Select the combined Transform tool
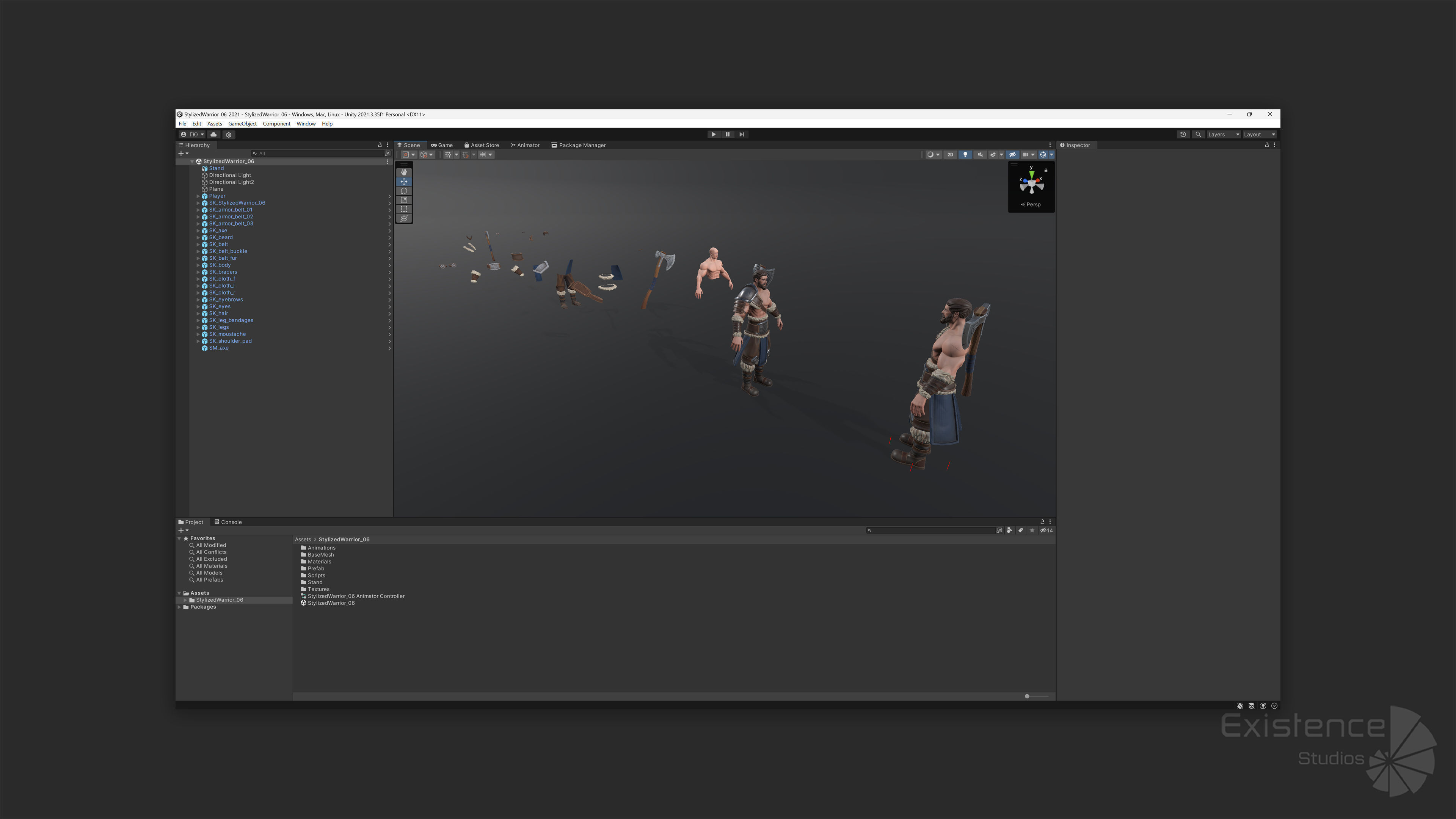 pos(403,219)
